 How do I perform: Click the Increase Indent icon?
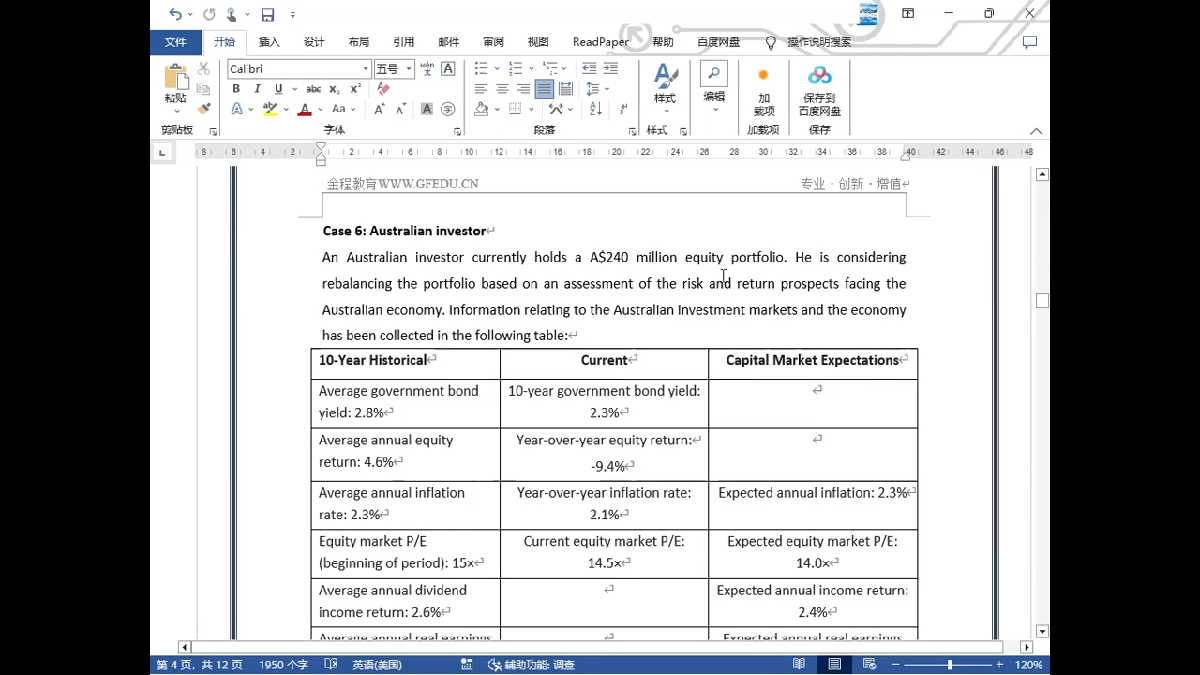(610, 68)
